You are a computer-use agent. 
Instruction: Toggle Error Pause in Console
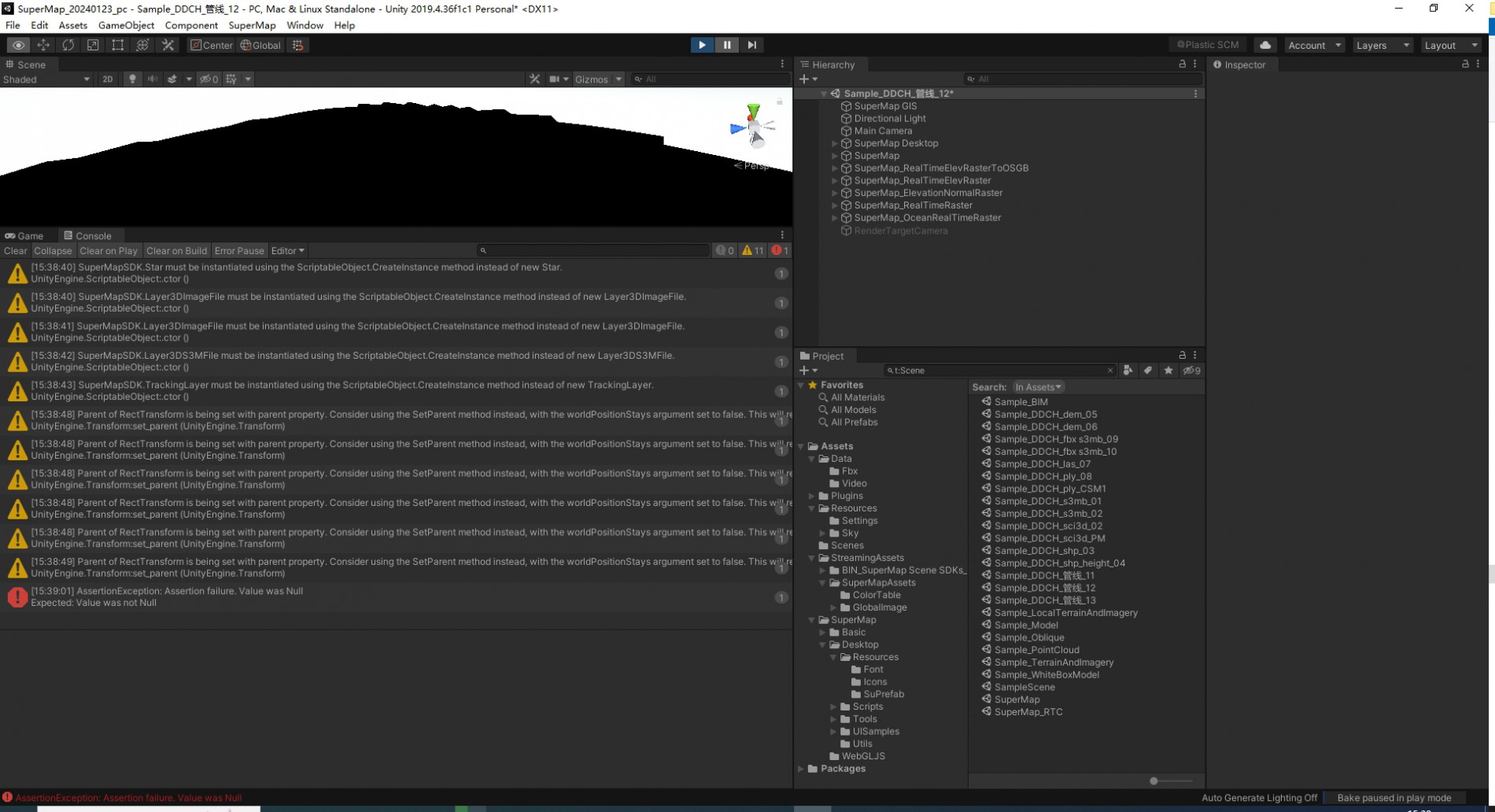coord(239,251)
